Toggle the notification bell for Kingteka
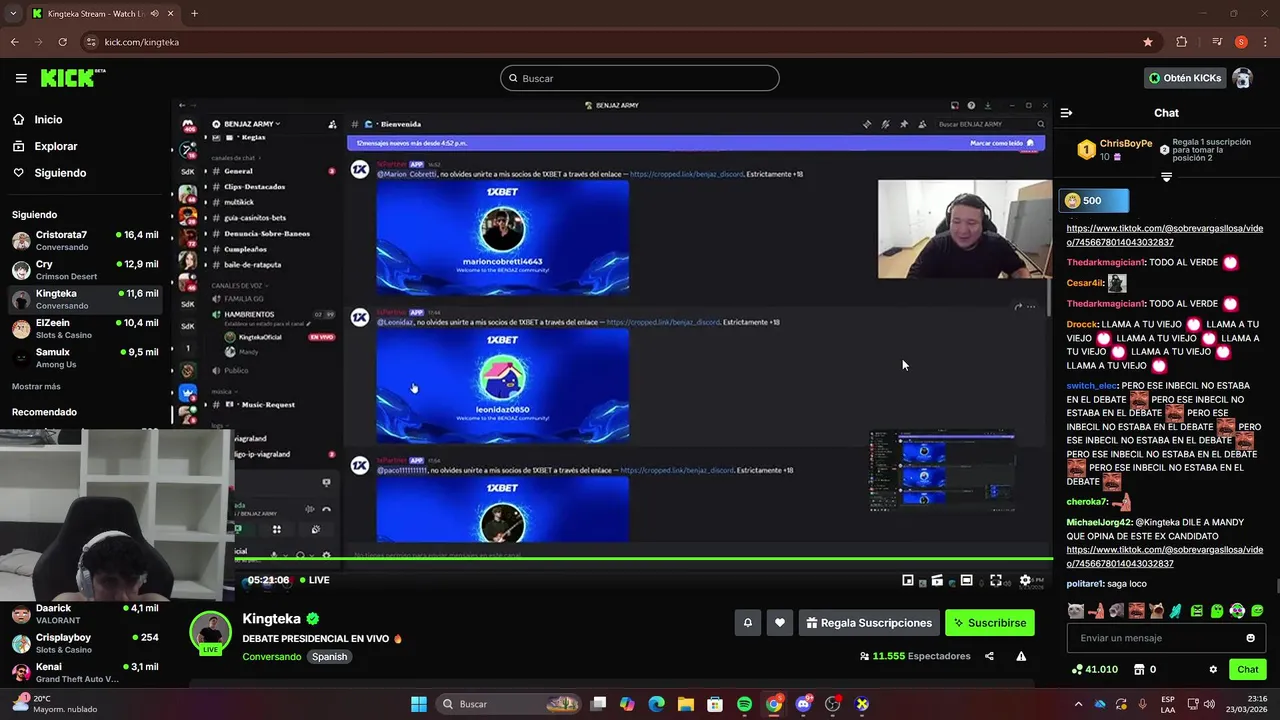The height and width of the screenshot is (720, 1280). (747, 623)
